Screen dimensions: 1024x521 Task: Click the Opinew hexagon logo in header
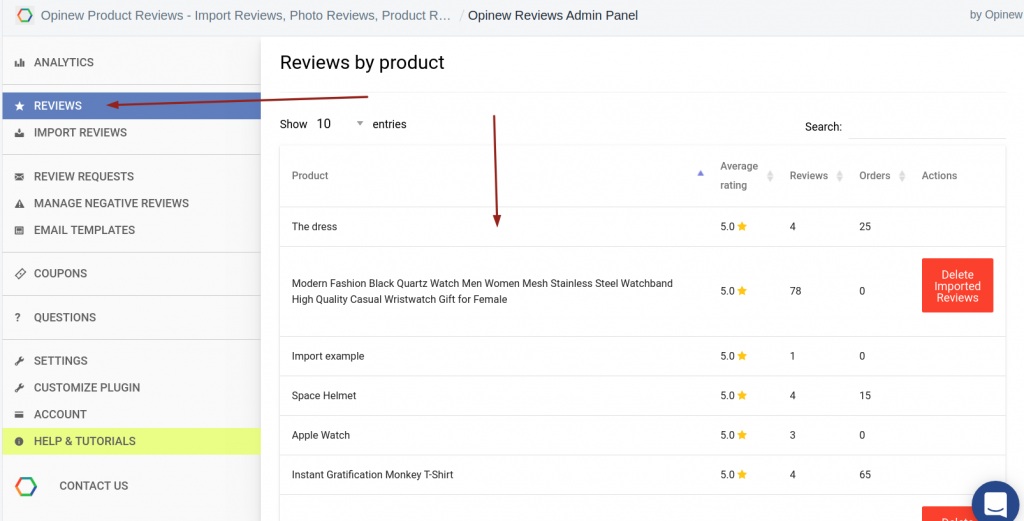click(25, 15)
